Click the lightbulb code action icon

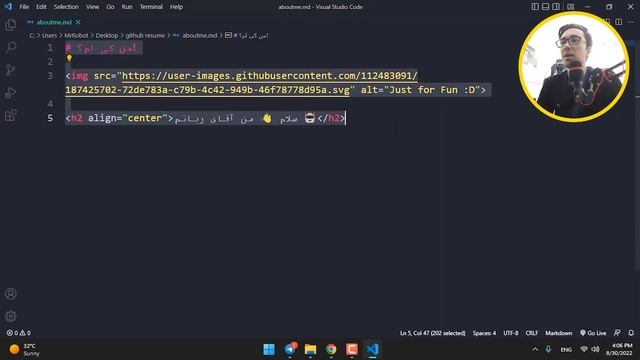69,58
